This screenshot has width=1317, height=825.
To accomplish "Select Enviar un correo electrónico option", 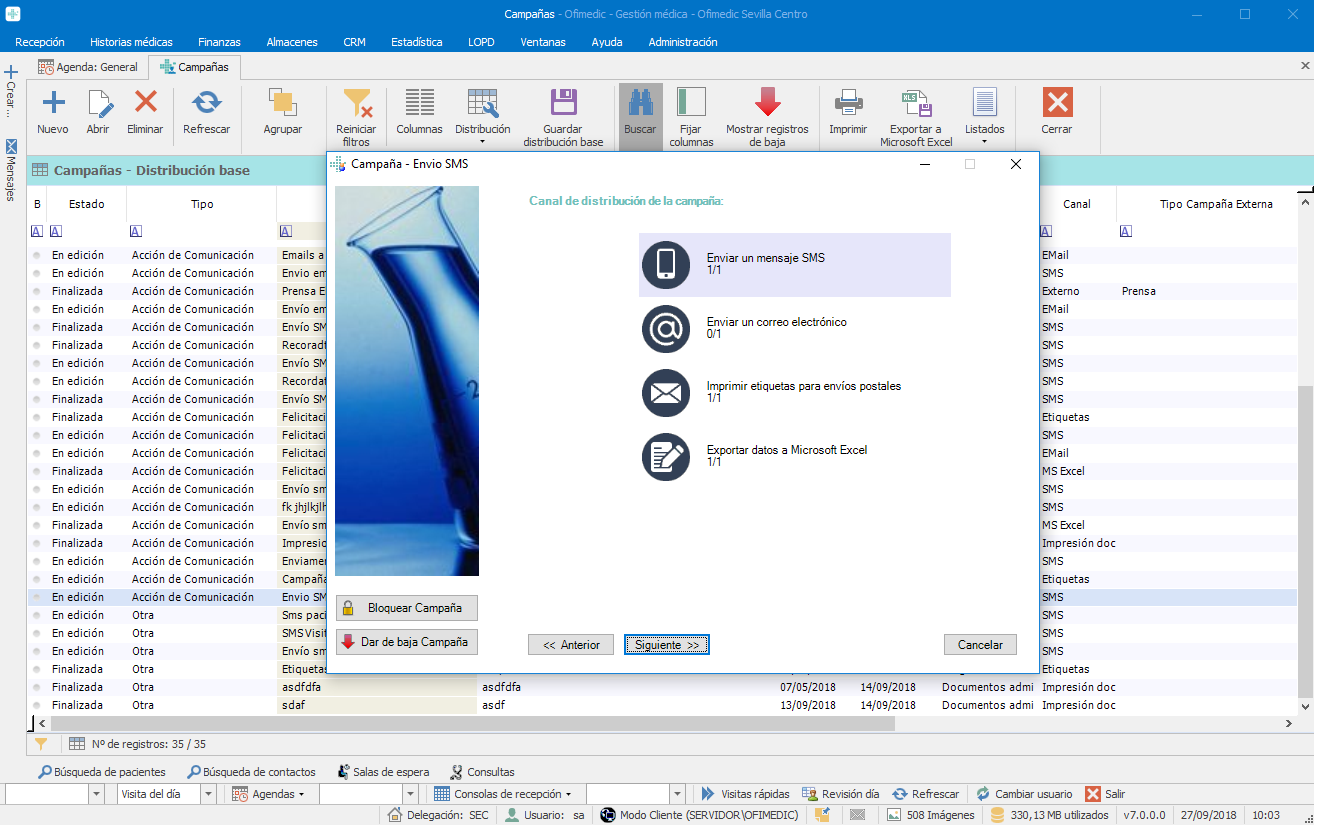I will click(x=776, y=329).
